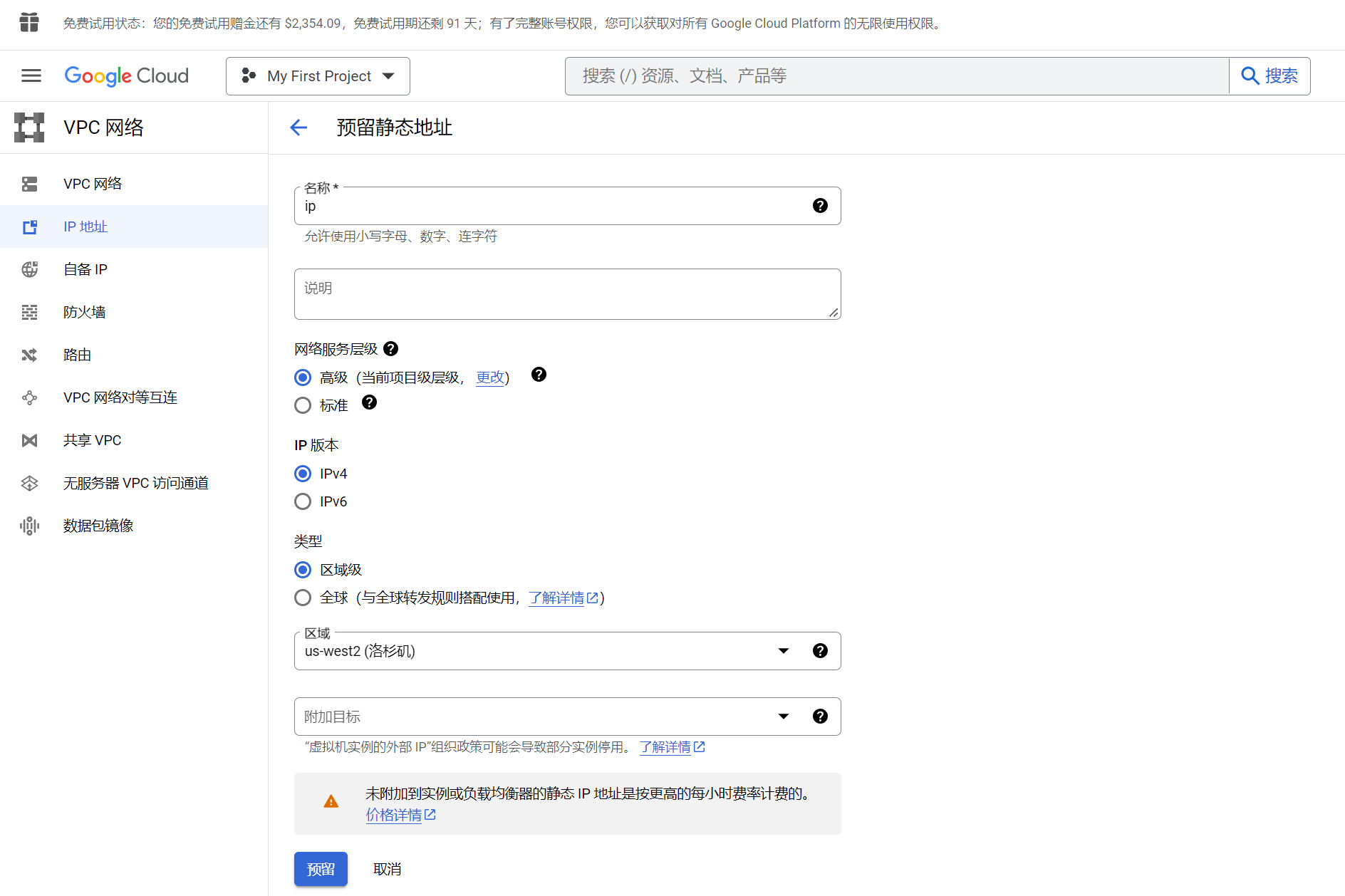Open 防火墙 in the sidebar

click(x=84, y=312)
